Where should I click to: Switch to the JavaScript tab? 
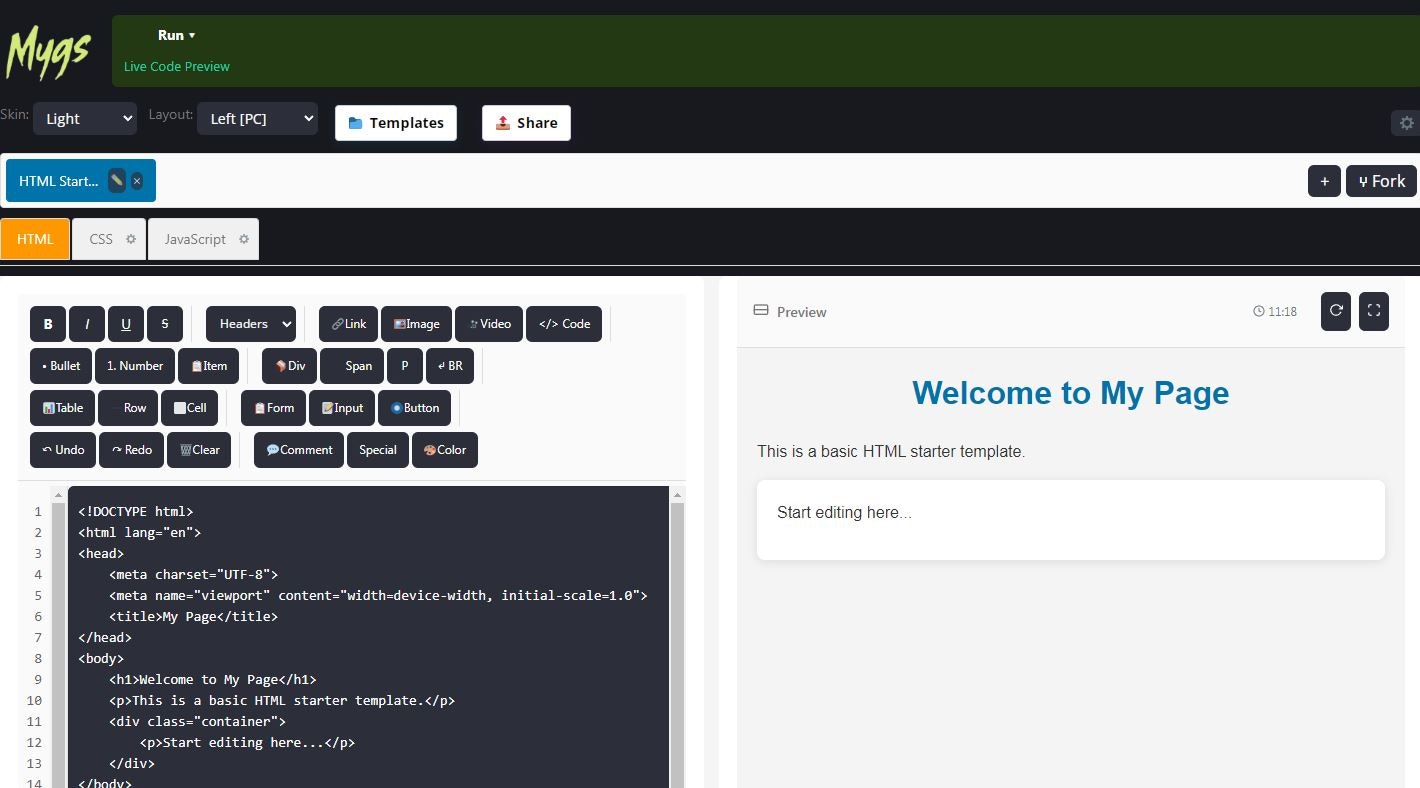(x=195, y=239)
